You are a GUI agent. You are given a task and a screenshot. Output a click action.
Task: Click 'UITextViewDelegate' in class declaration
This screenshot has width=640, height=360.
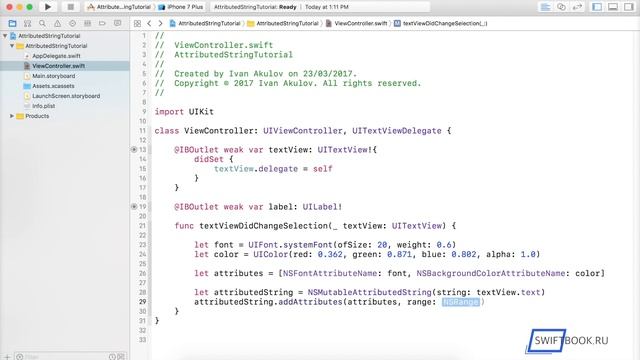pyautogui.click(x=397, y=131)
